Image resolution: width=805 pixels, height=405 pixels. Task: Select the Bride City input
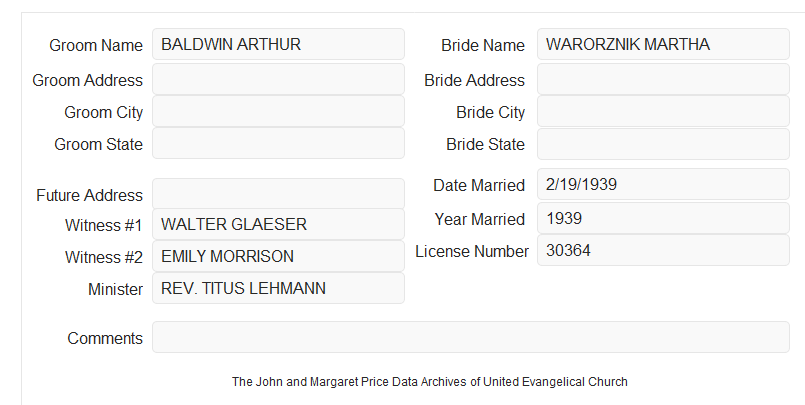(x=663, y=111)
